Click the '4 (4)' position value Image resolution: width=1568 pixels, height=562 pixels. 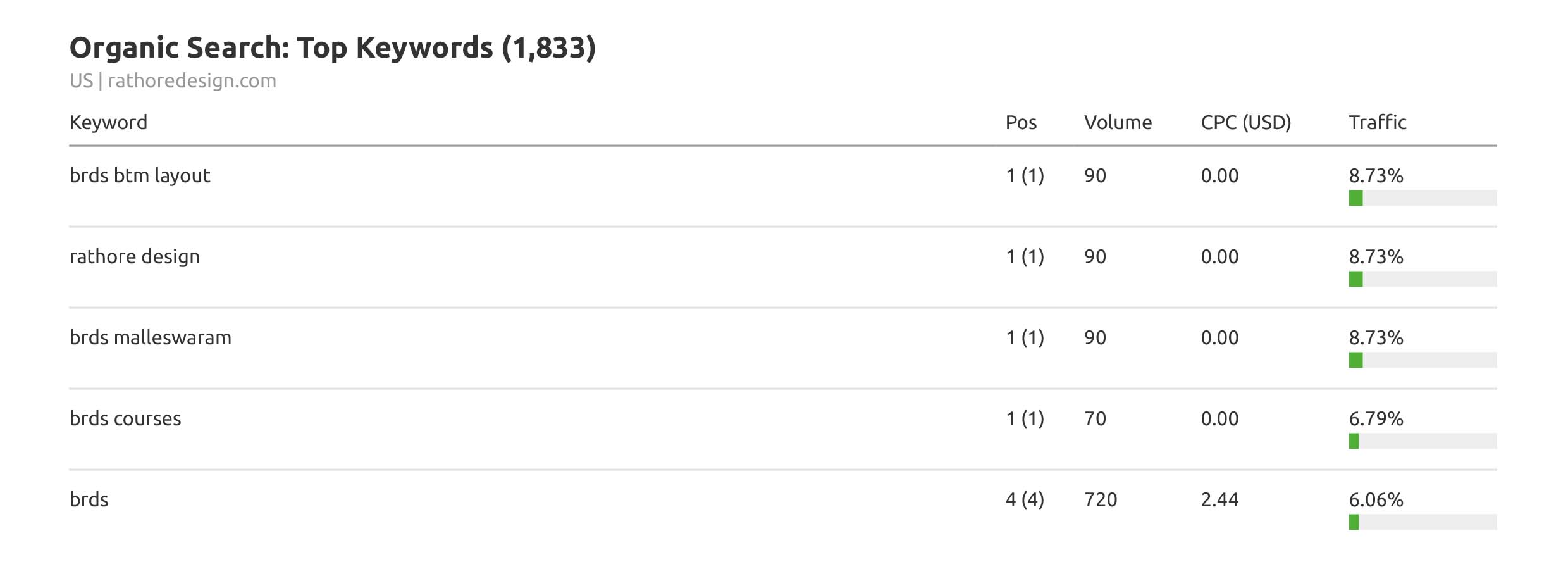[1025, 499]
